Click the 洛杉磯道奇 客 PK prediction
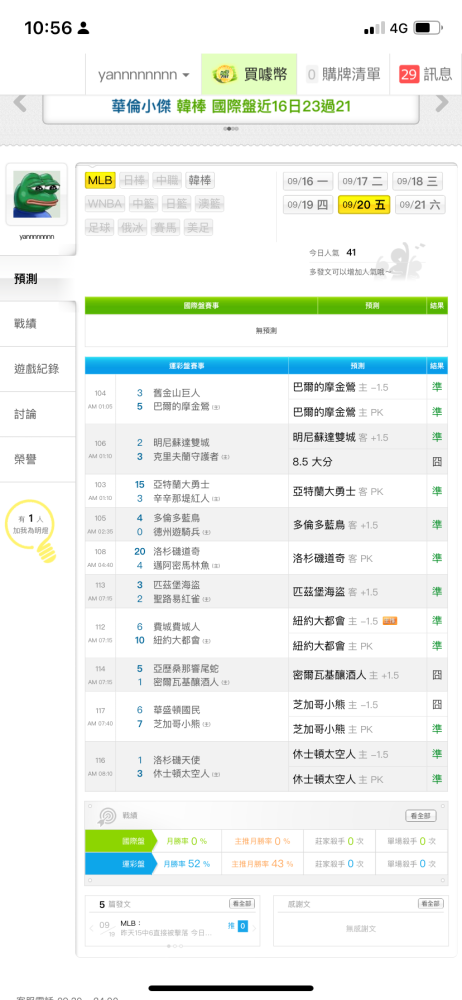Screen dimensions: 462x1000 point(332,558)
